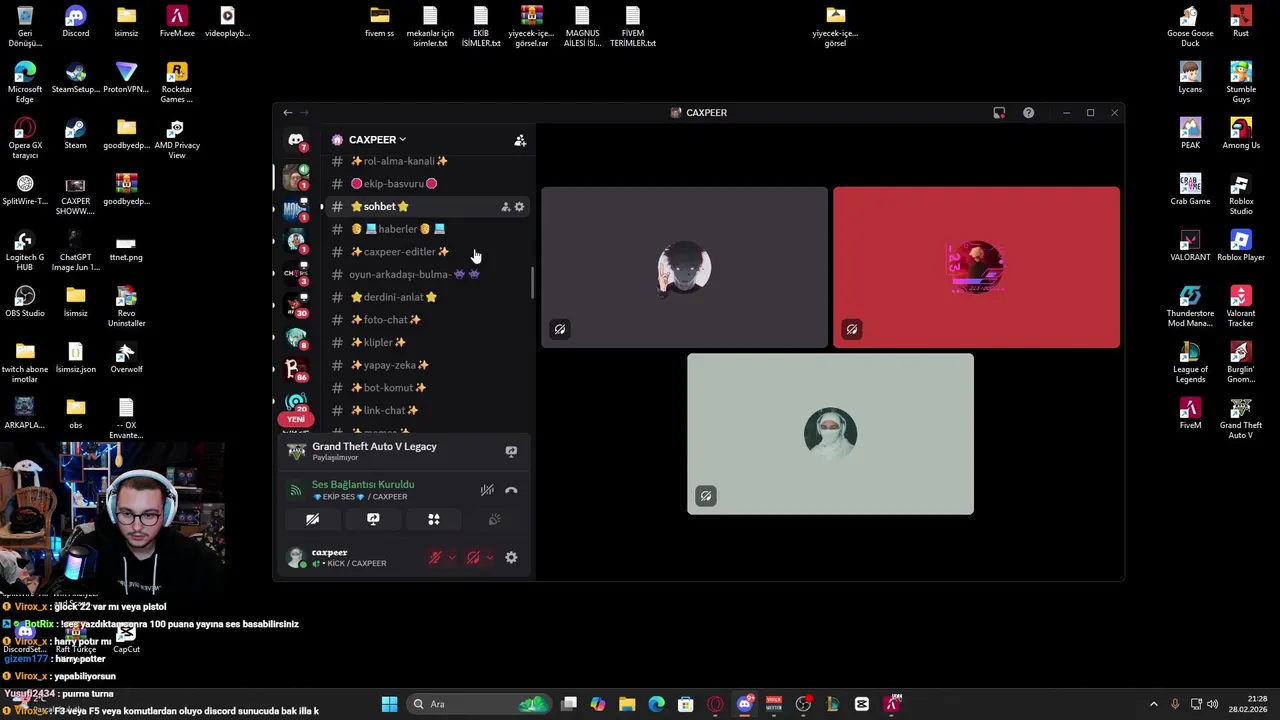
Task: Click the server icon with badge 8
Action: click(x=296, y=337)
